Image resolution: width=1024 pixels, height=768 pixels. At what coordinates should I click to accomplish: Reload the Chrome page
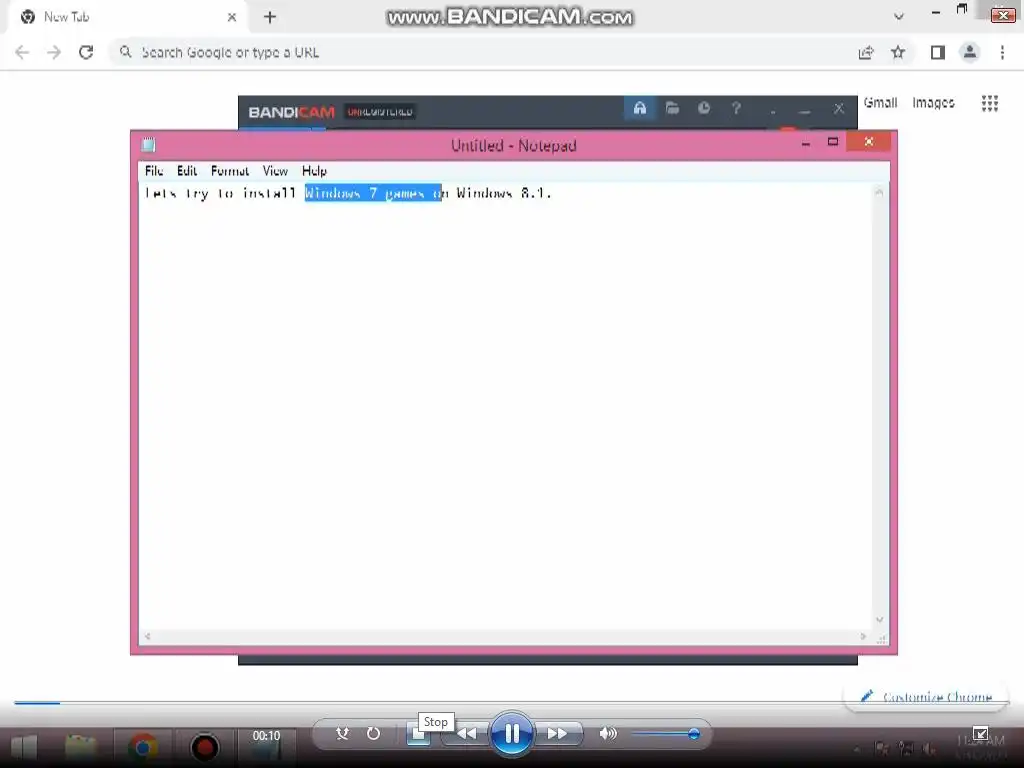(86, 52)
